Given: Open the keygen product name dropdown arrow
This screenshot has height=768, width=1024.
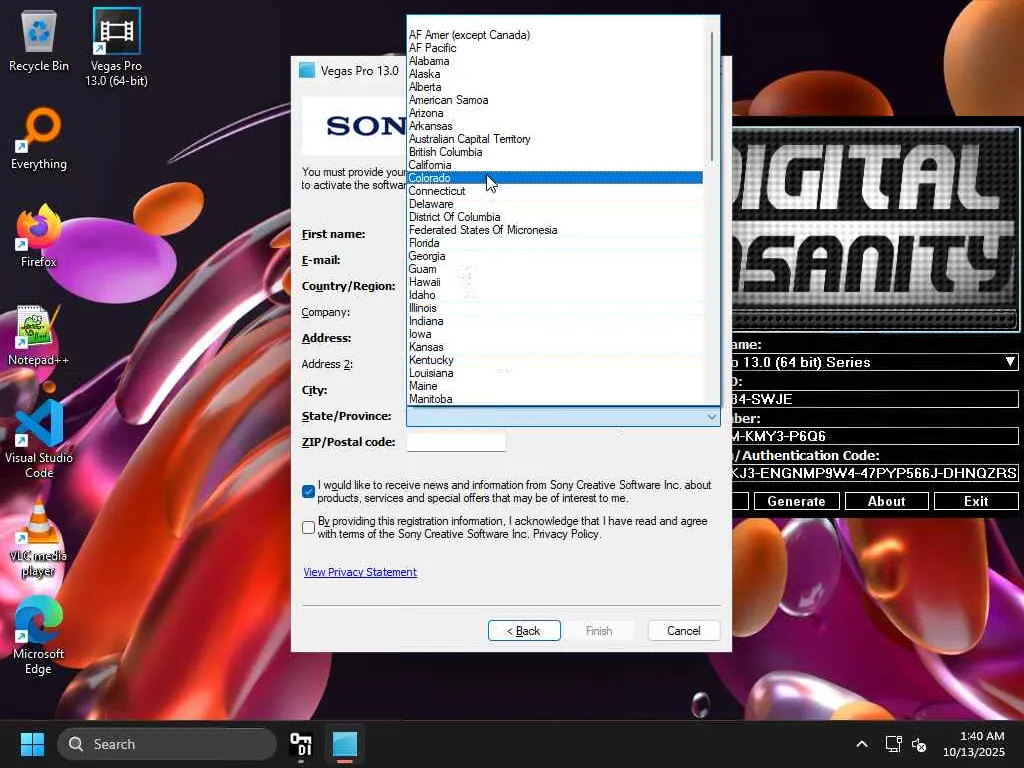Looking at the screenshot, I should tap(1010, 362).
